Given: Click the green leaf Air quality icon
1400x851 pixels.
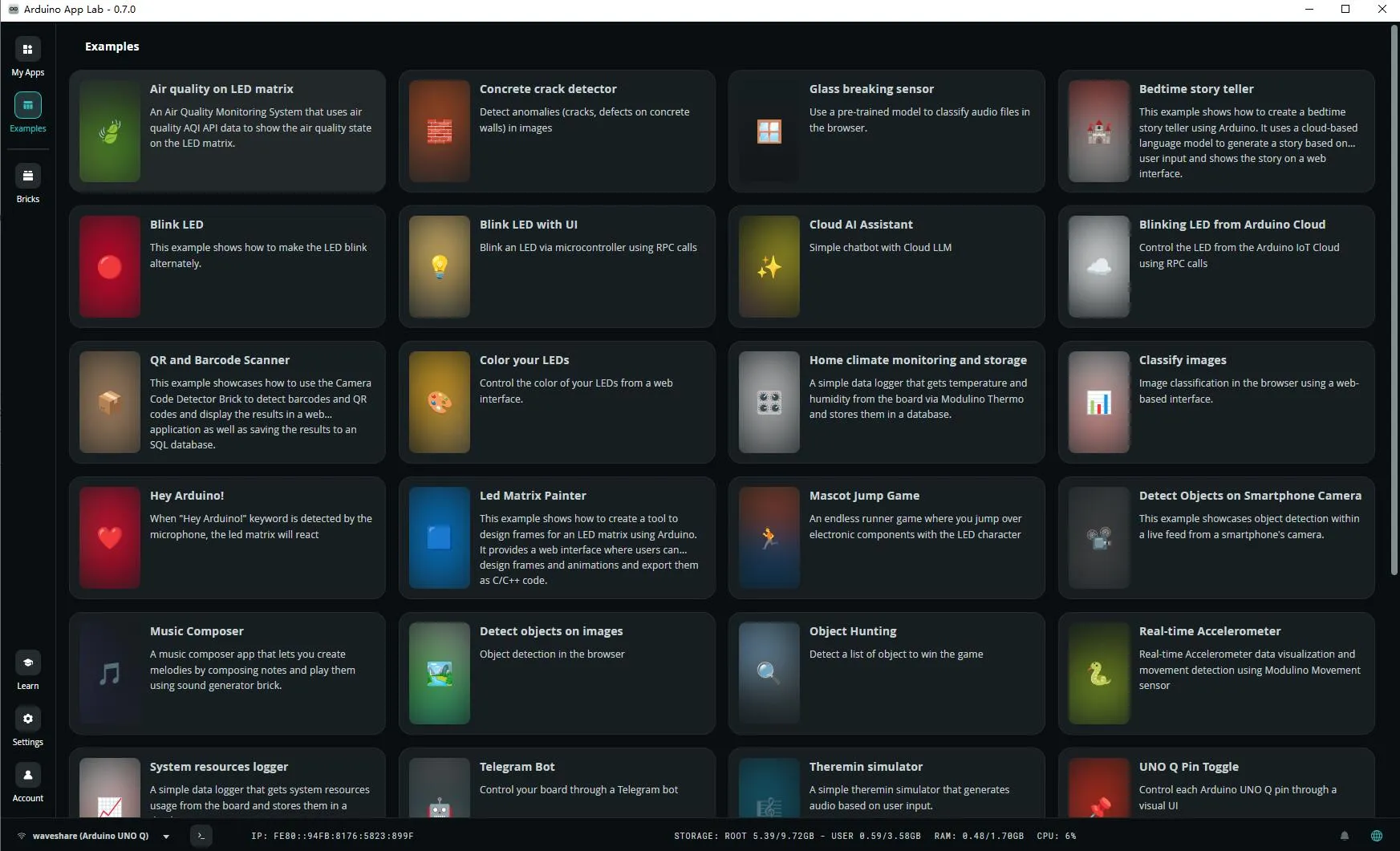Looking at the screenshot, I should click(x=110, y=132).
